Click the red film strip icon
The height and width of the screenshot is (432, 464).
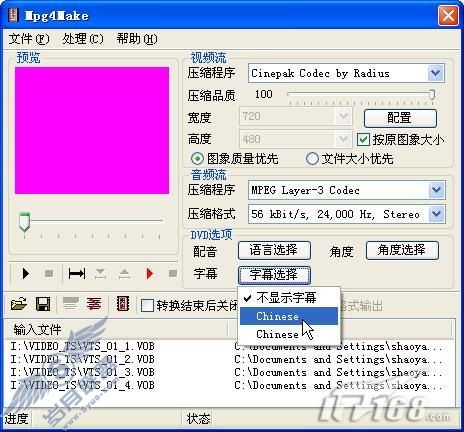(x=123, y=304)
